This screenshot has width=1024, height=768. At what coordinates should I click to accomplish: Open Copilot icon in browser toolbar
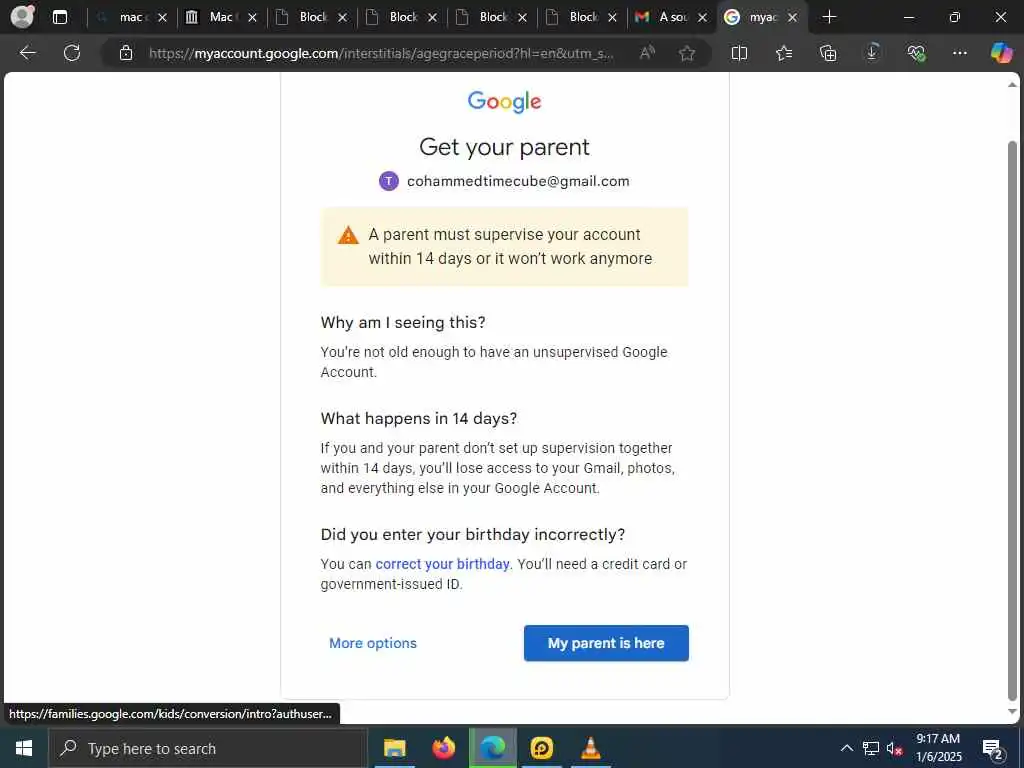1001,53
